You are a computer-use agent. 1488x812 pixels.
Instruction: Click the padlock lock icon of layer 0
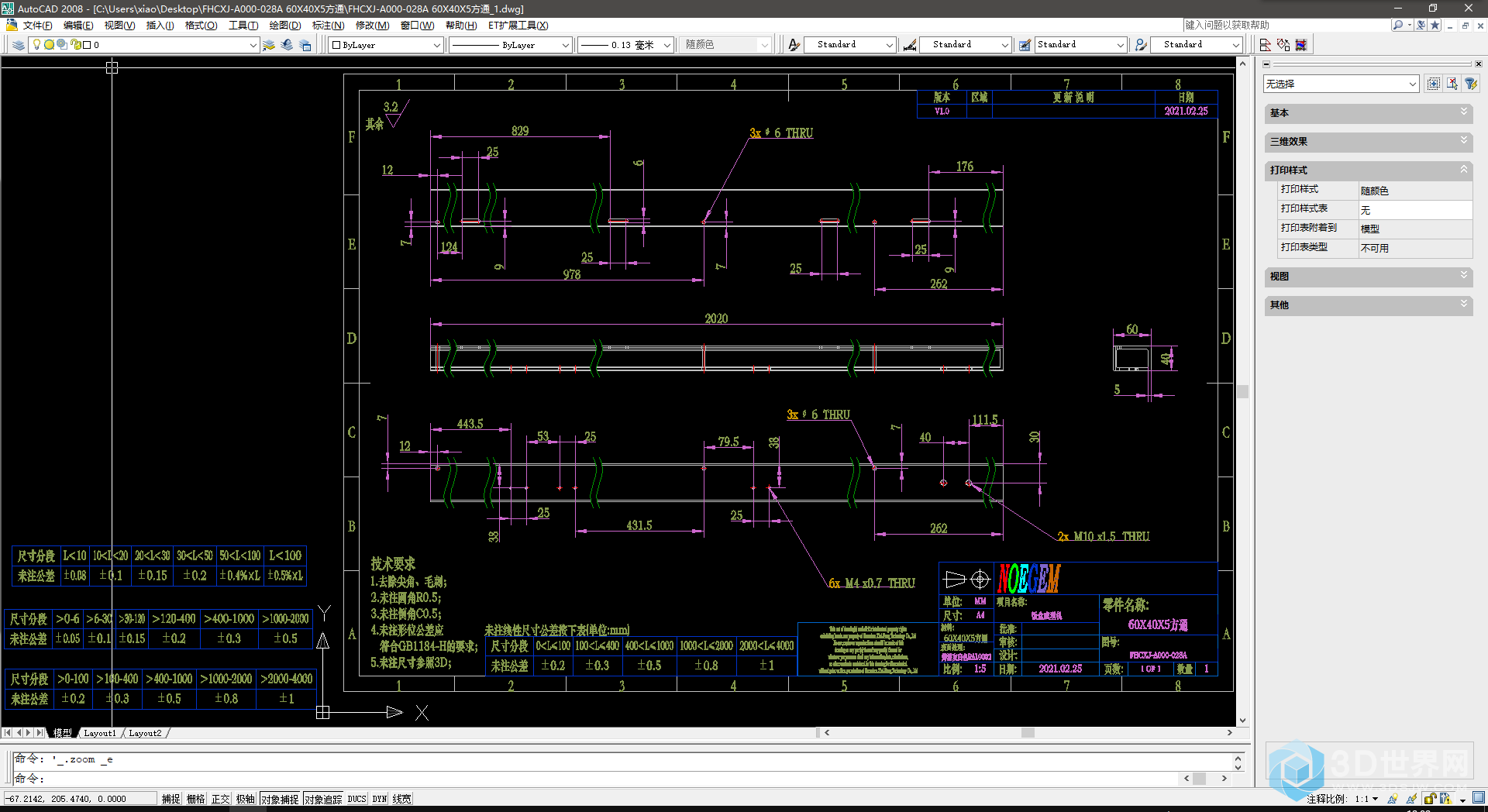[75, 45]
